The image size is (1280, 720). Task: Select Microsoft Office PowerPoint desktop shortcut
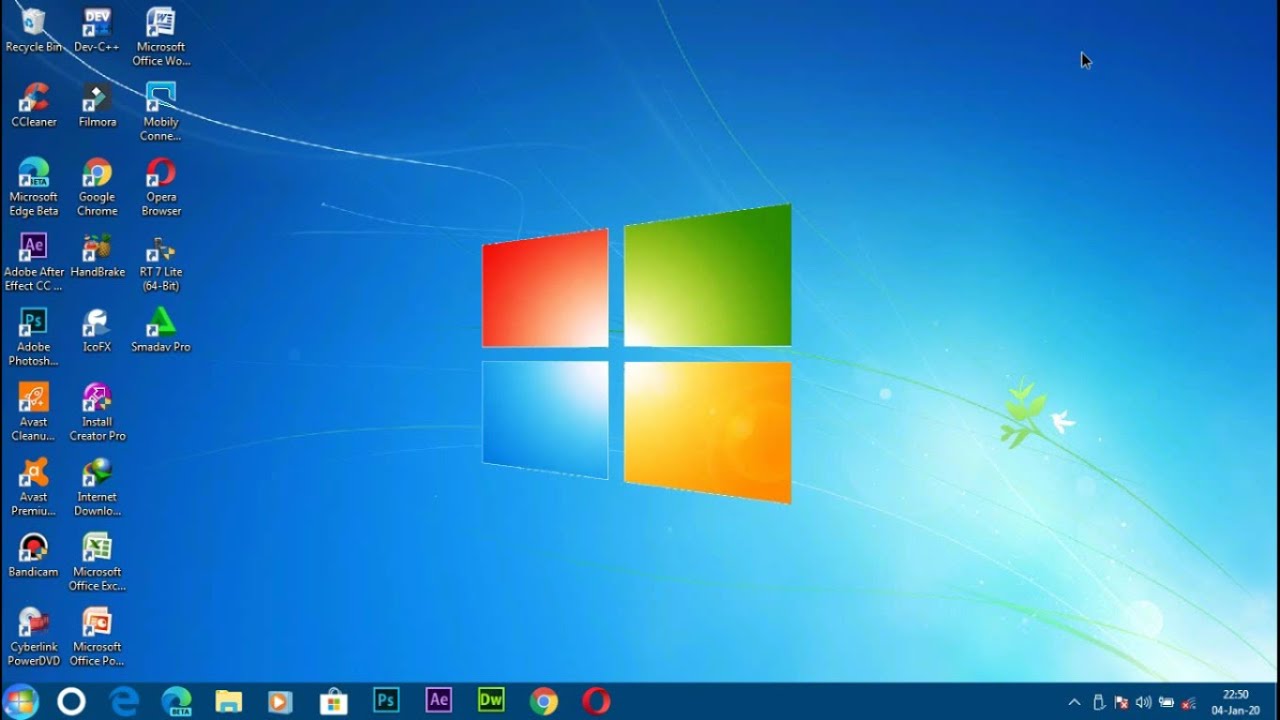click(x=97, y=637)
